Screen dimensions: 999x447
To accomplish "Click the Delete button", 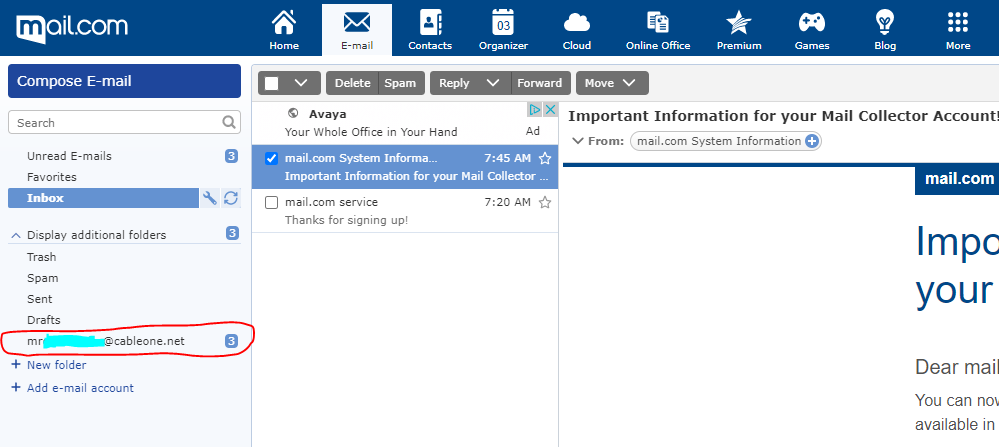I will point(352,83).
